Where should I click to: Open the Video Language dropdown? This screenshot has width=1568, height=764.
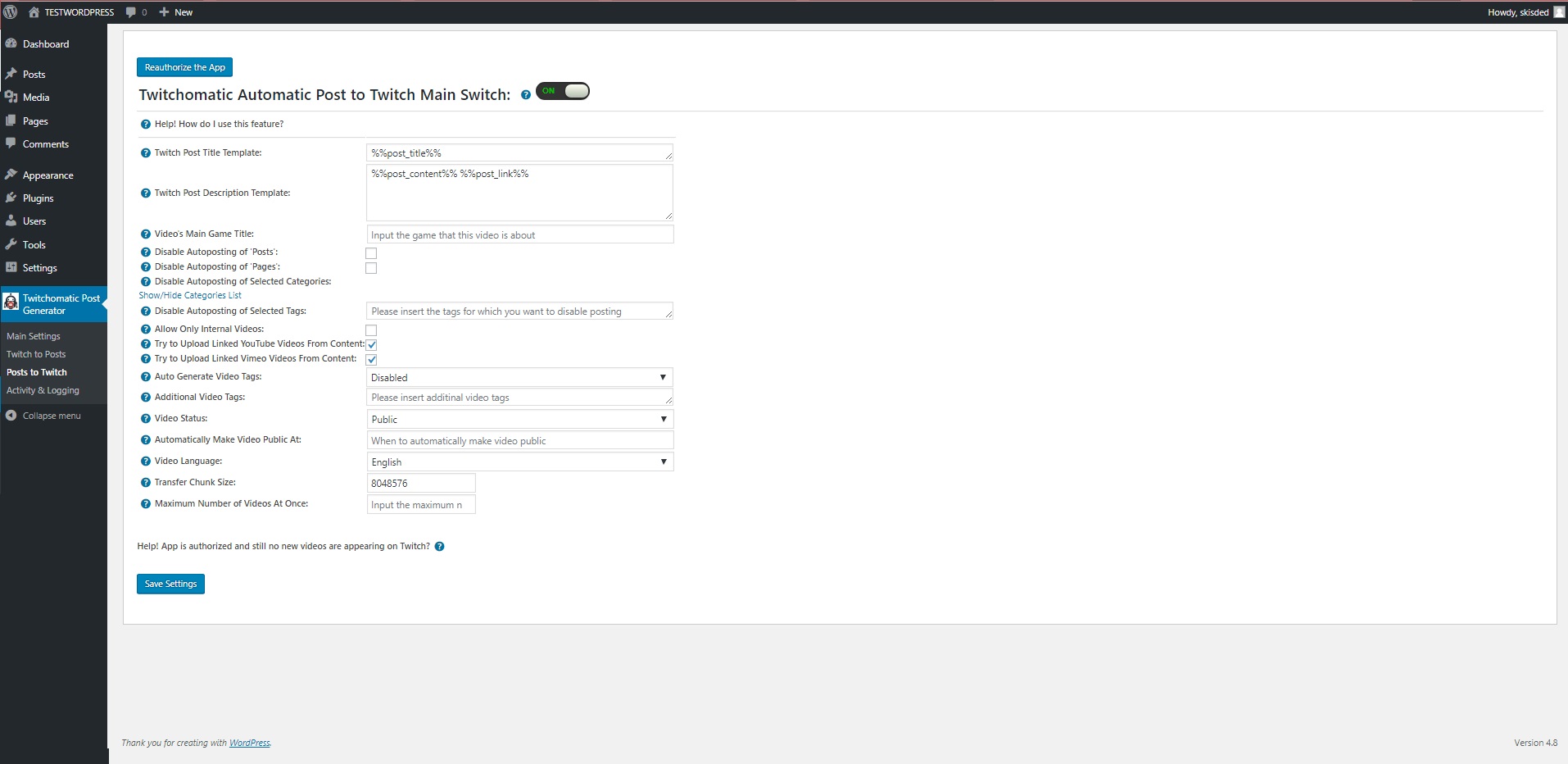520,462
